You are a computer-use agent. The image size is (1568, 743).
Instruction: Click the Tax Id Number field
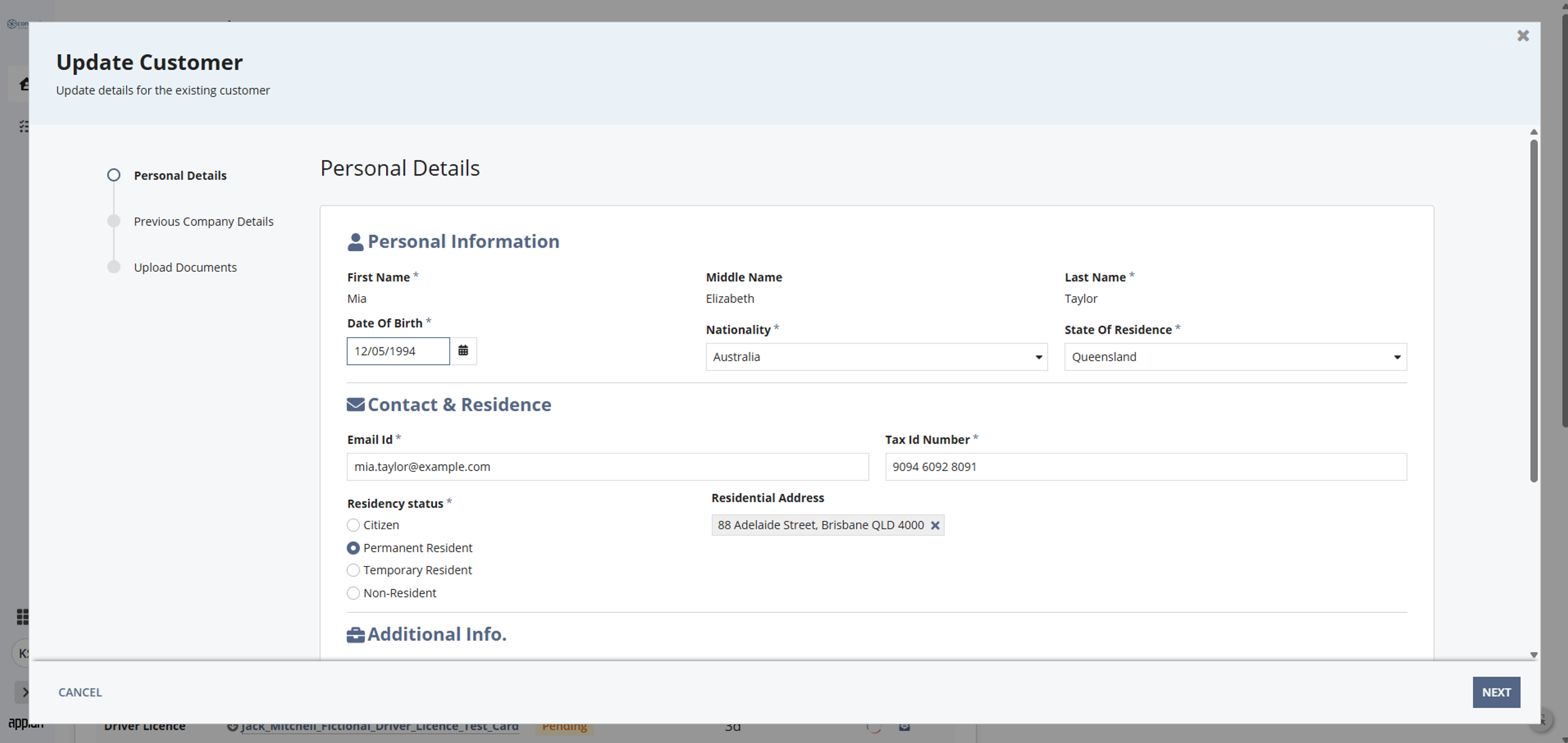click(x=1145, y=467)
